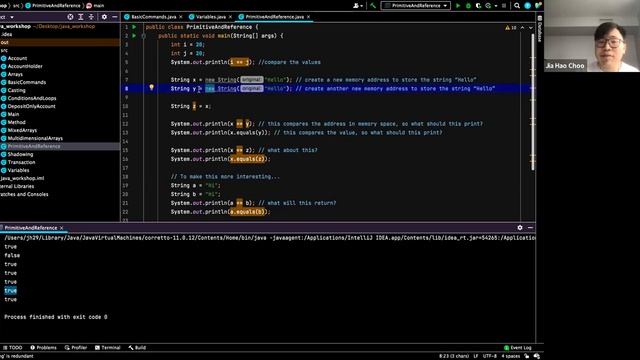Open Project panel settings gear

pos(104,17)
